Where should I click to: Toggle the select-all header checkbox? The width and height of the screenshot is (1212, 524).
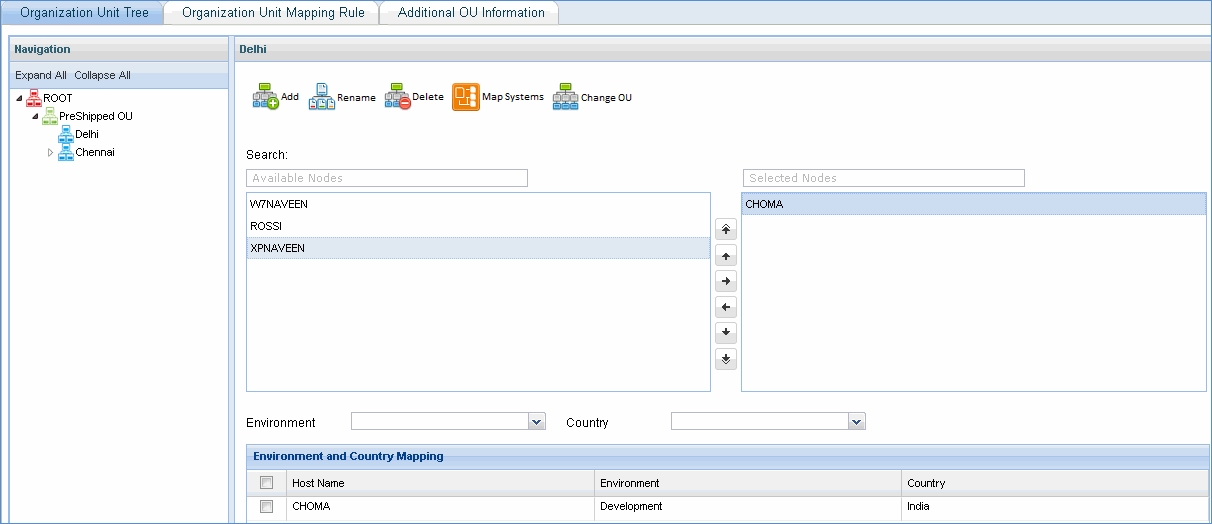(266, 483)
